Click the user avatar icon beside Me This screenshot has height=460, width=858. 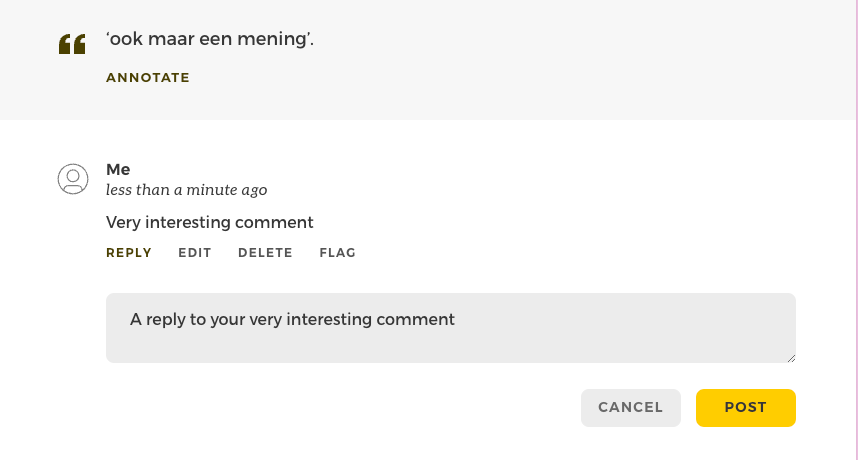point(73,179)
